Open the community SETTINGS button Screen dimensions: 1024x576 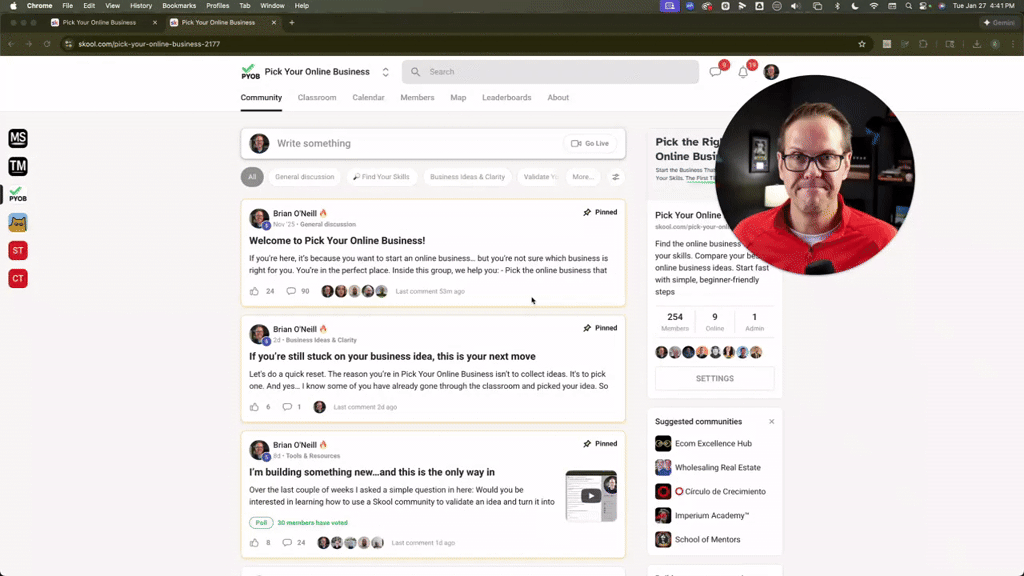point(714,378)
